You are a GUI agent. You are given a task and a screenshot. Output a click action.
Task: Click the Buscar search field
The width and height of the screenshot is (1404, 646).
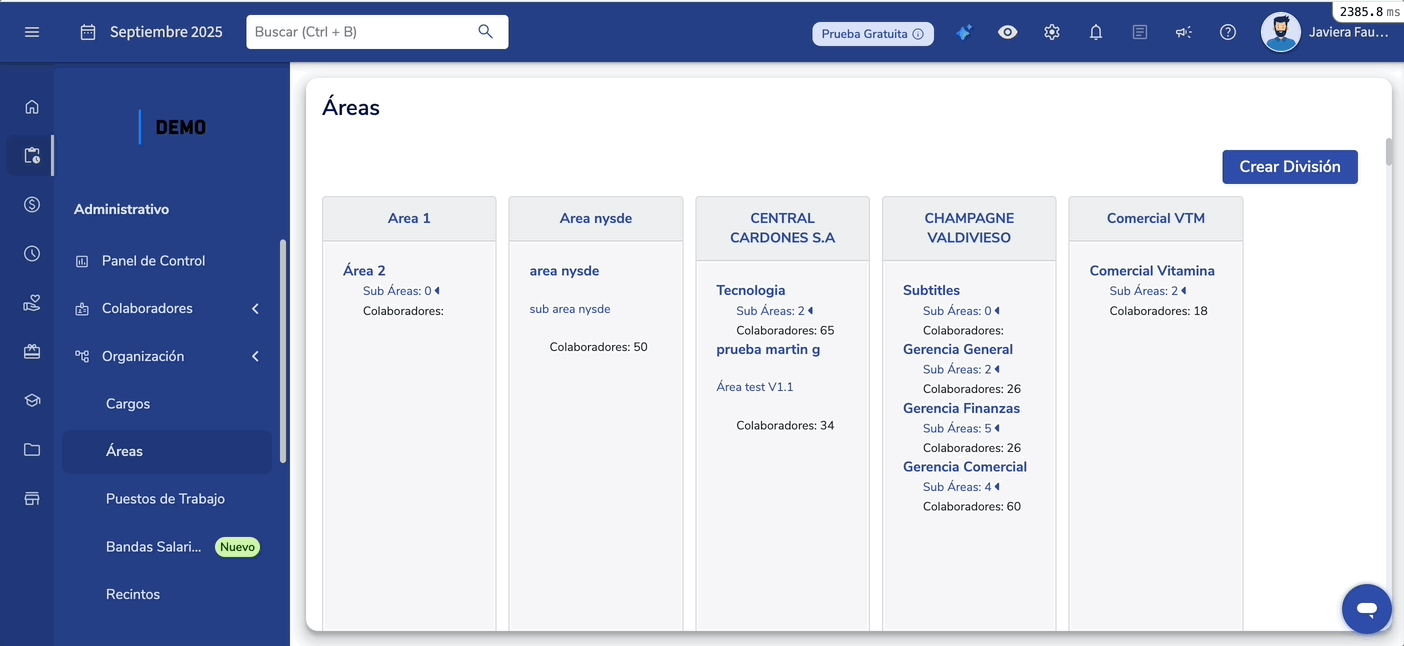coord(365,32)
